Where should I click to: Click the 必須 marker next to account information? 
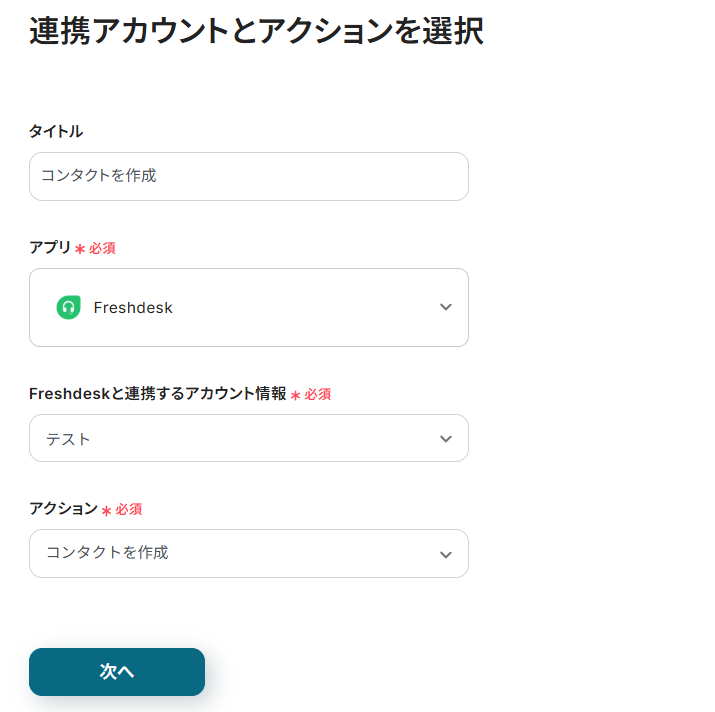point(318,395)
